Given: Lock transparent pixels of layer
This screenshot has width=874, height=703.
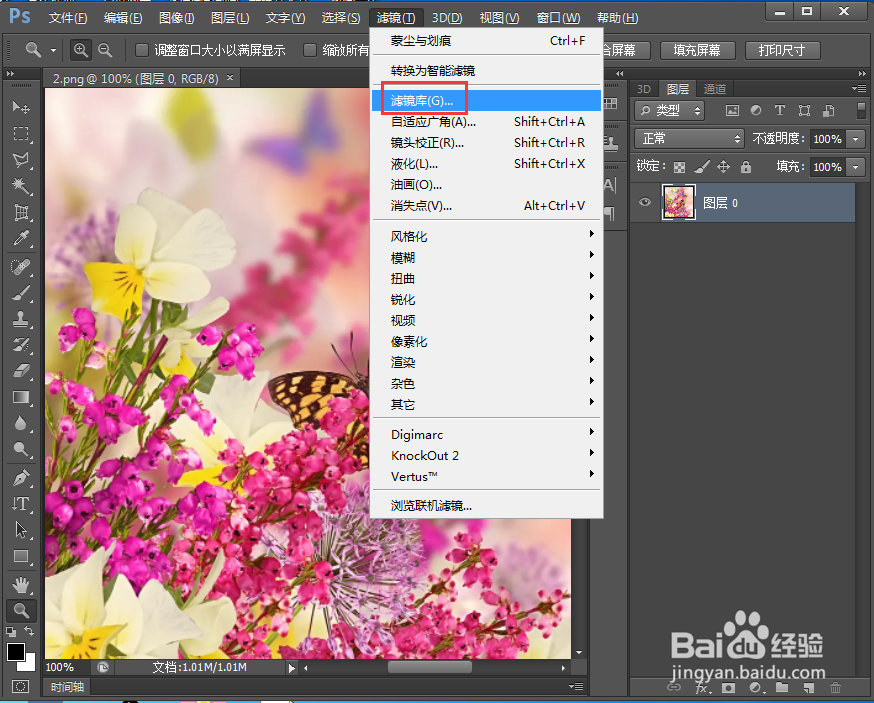Looking at the screenshot, I should (x=679, y=167).
